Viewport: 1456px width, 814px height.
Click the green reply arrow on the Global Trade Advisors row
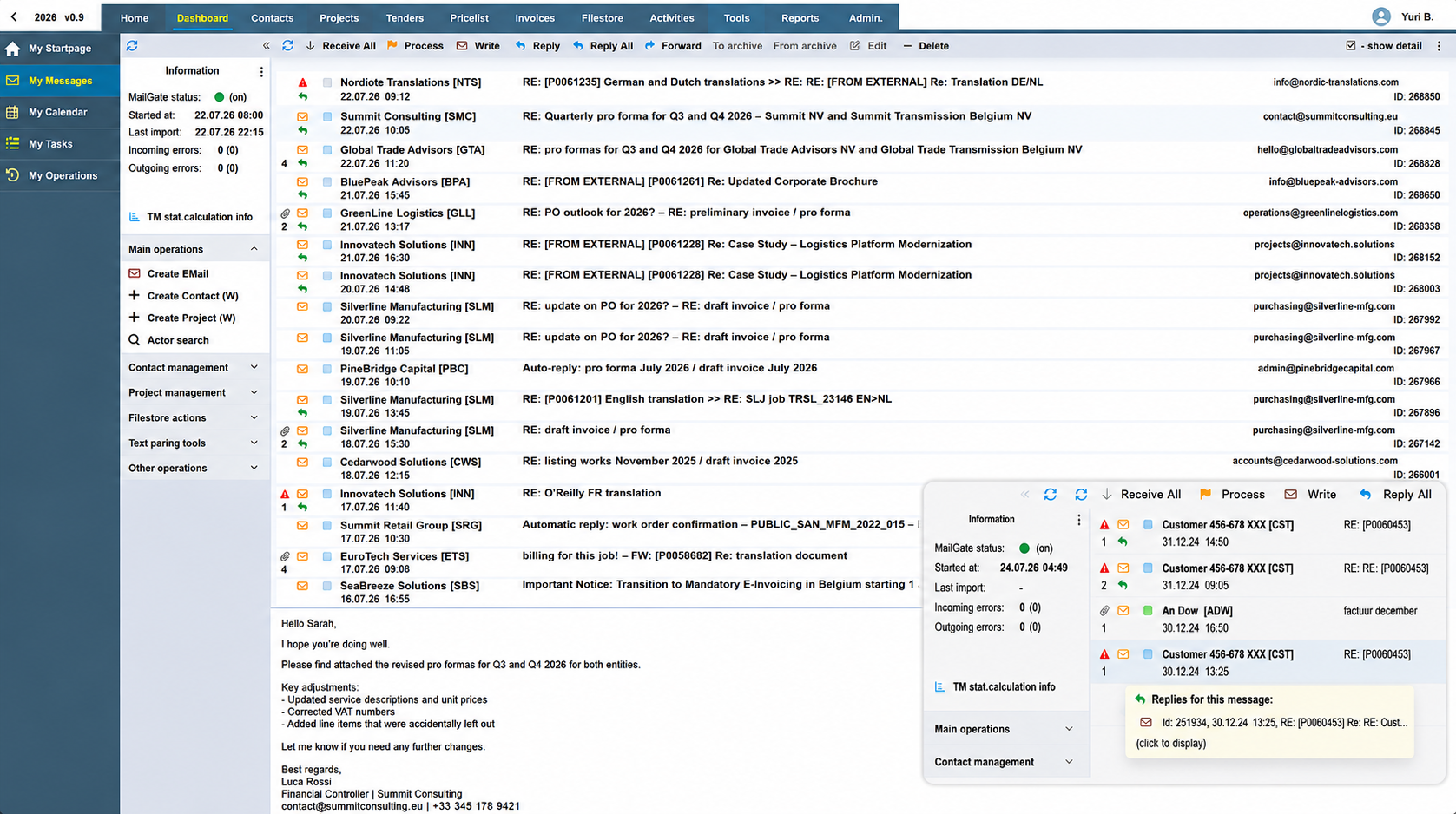pos(303,163)
